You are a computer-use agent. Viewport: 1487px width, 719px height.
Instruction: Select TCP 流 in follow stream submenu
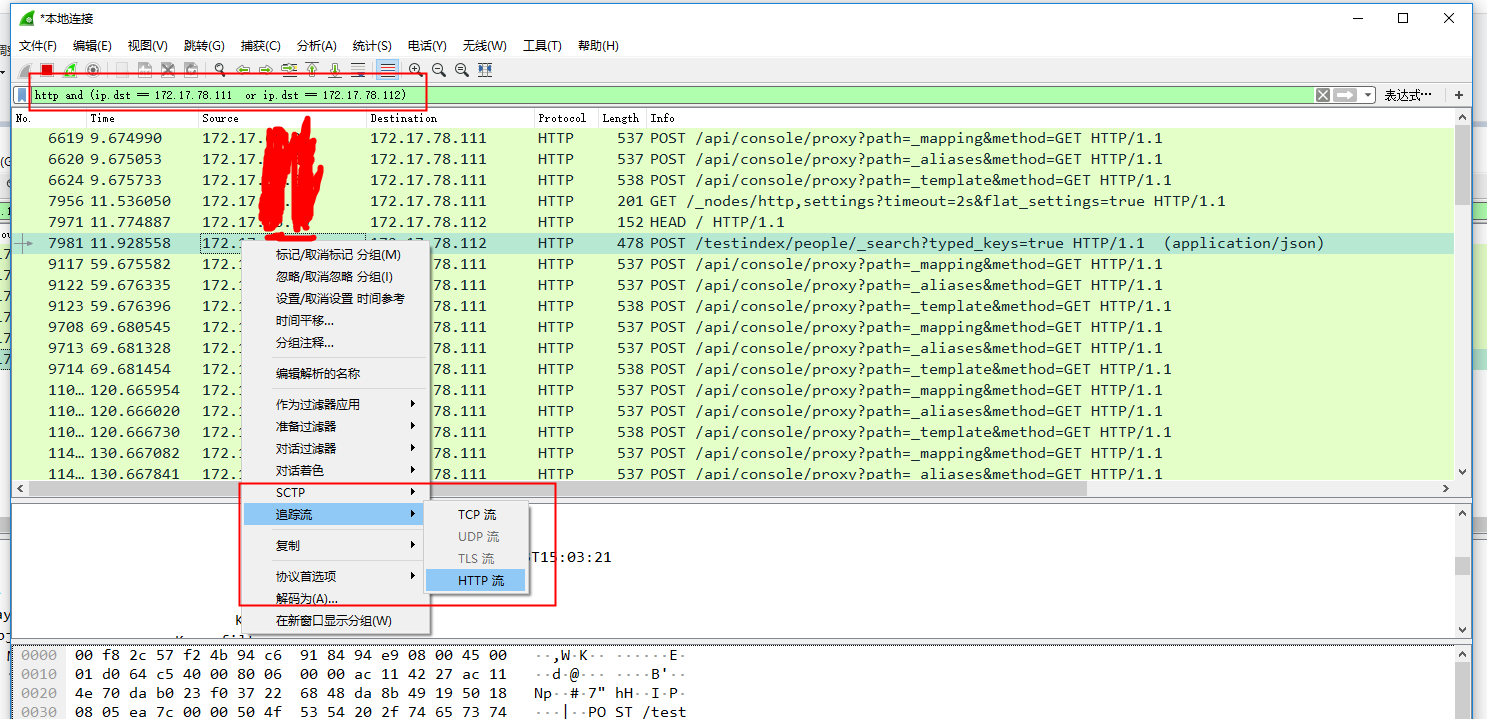coord(476,515)
